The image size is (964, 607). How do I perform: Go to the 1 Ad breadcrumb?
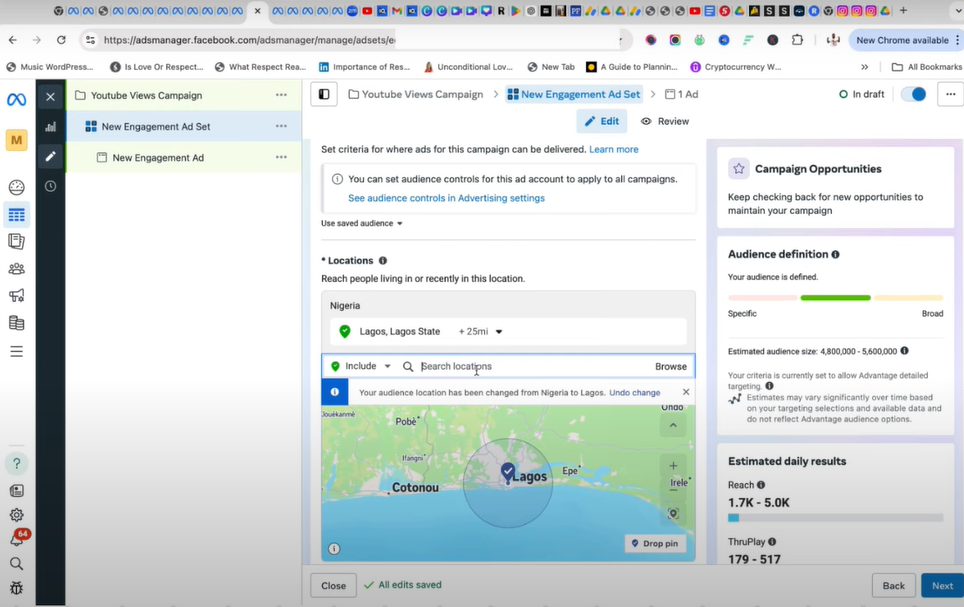coord(682,94)
